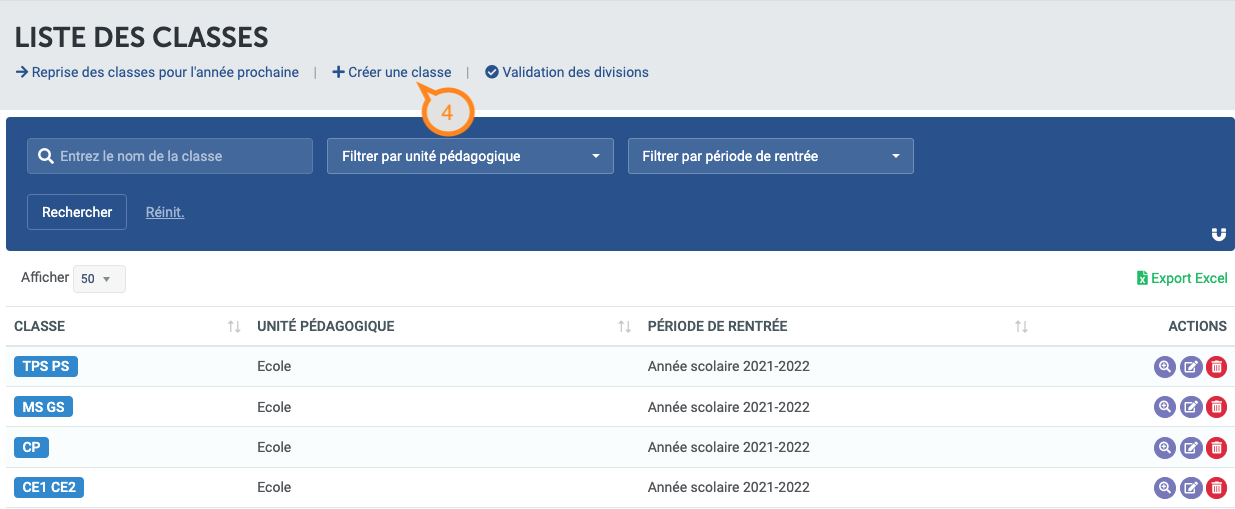The height and width of the screenshot is (509, 1235).
Task: Click the MS GS class badge
Action: pos(43,407)
